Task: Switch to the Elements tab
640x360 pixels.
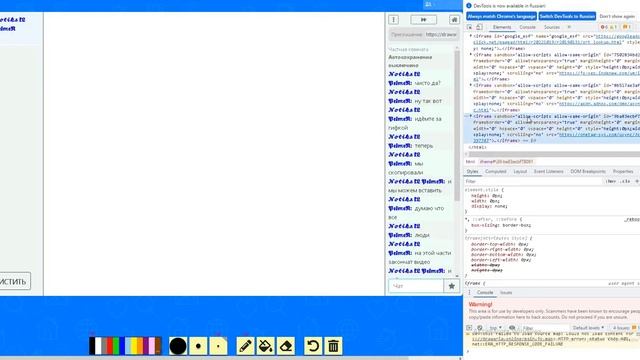Action: (x=502, y=27)
